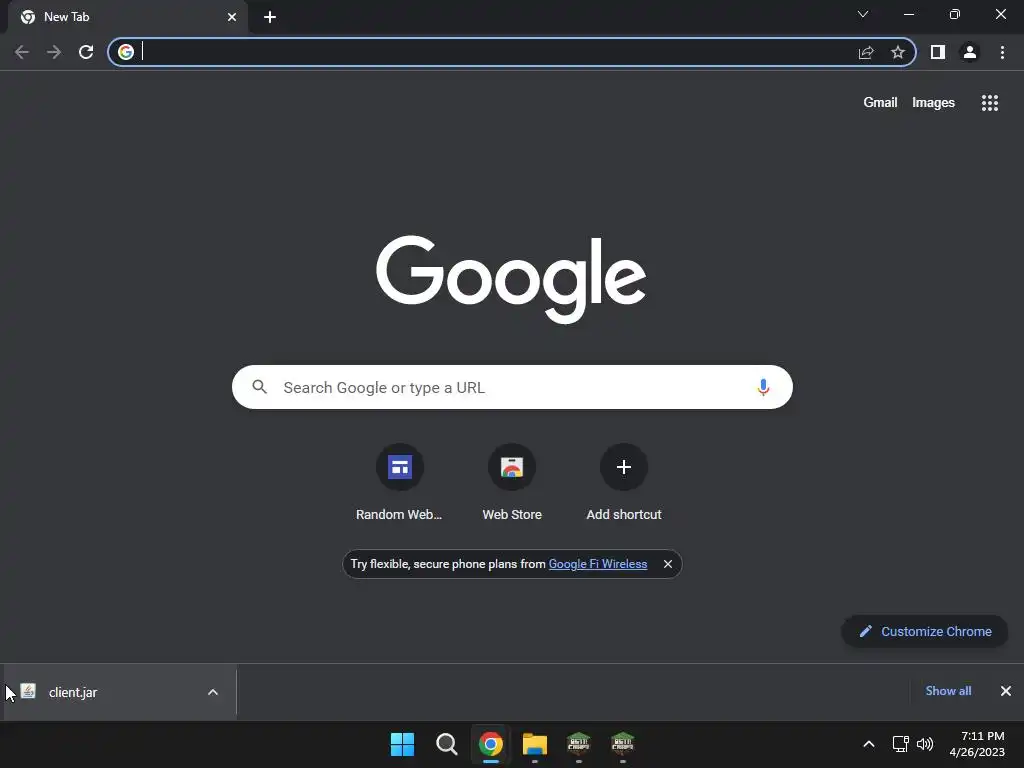
Task: Click Chrome icon in taskbar
Action: pyautogui.click(x=490, y=744)
